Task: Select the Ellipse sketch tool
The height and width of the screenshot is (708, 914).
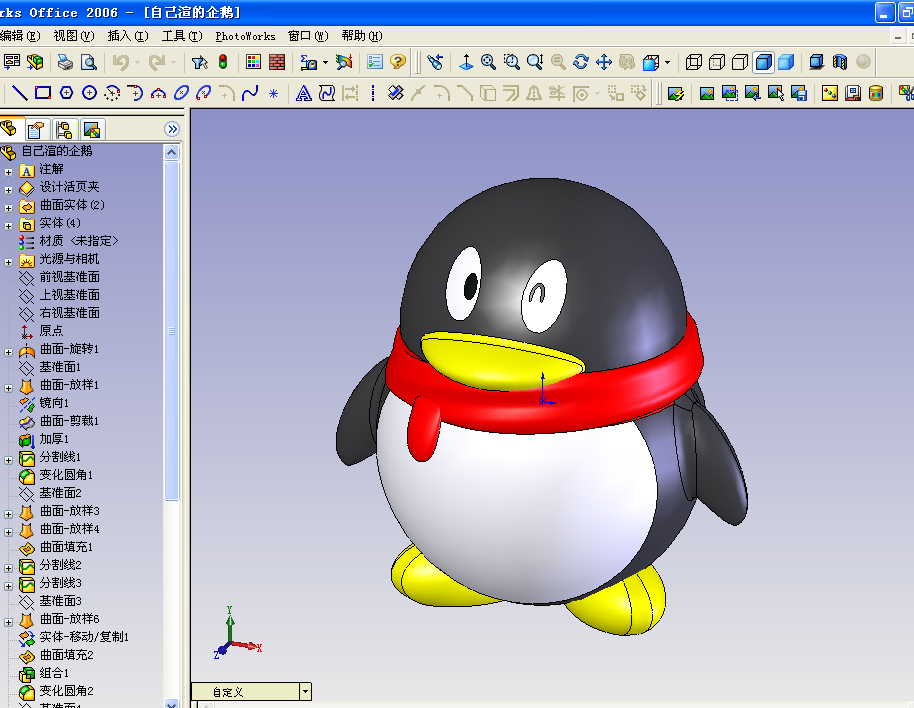Action: 181,93
